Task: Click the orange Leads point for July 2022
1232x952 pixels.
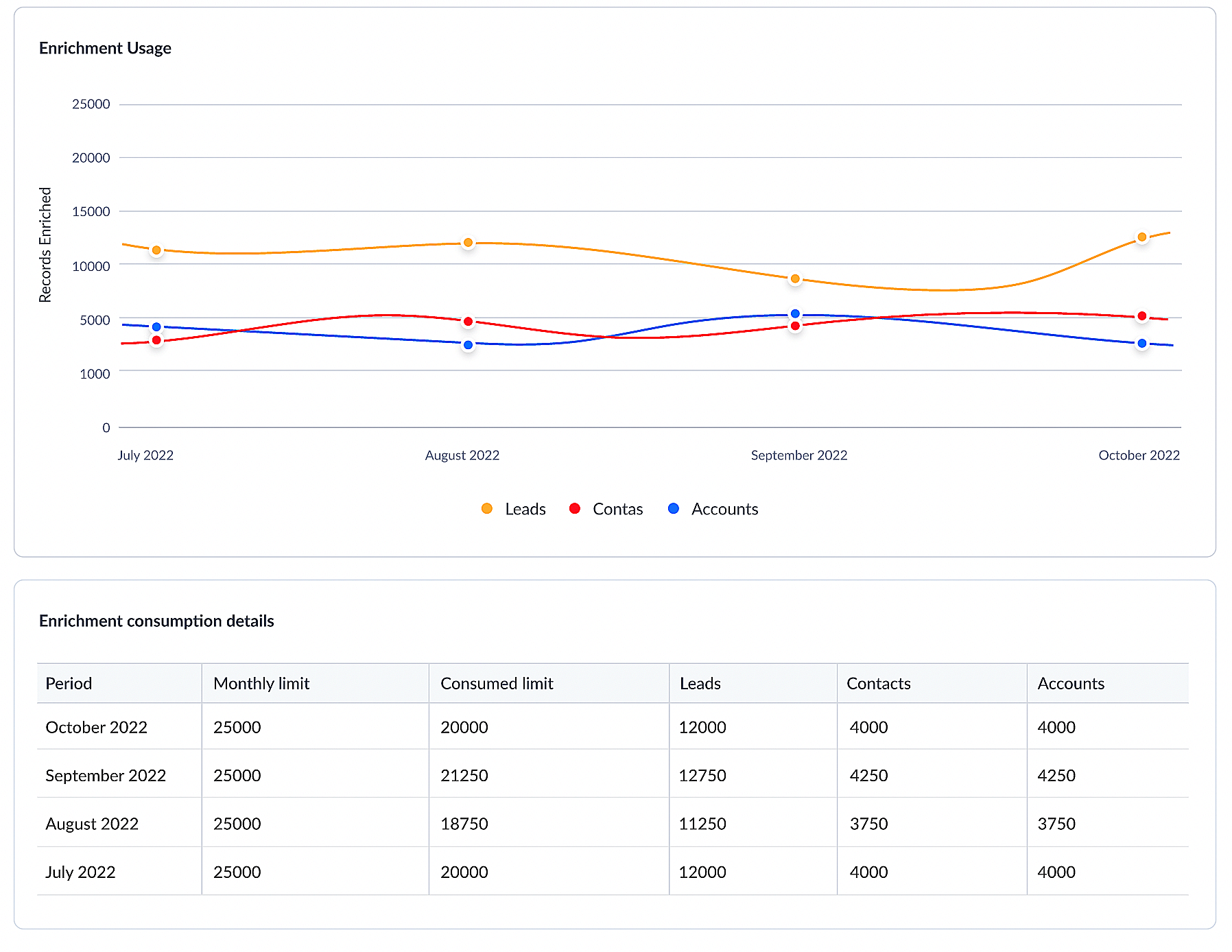Action: (156, 250)
